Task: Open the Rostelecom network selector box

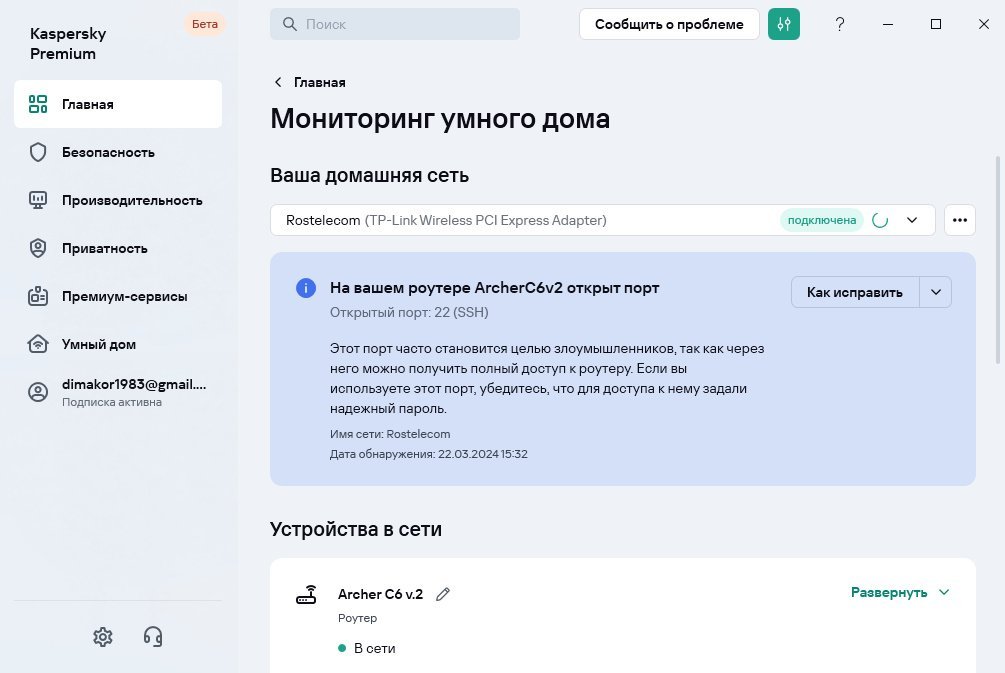Action: (602, 220)
